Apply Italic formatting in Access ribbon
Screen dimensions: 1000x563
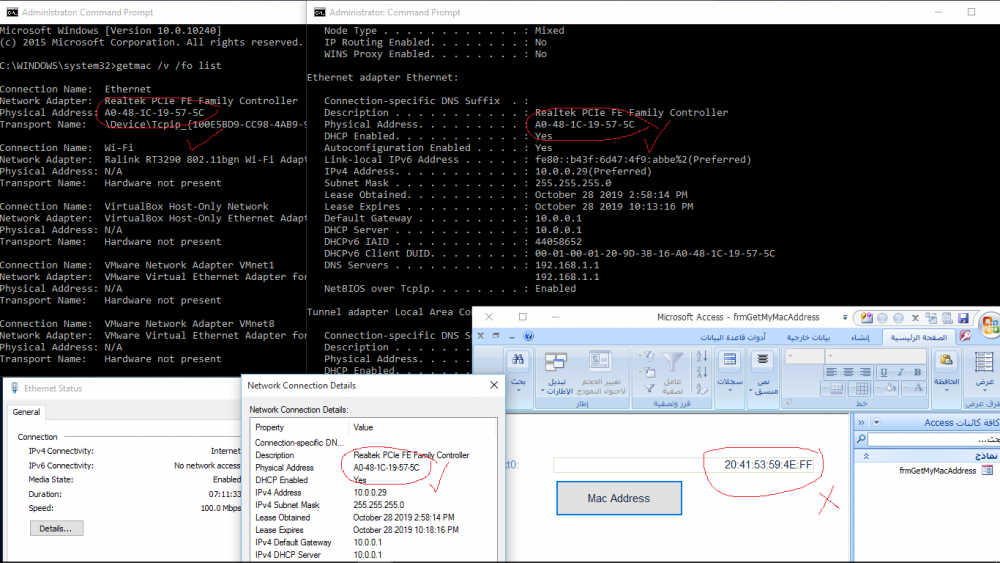(x=901, y=372)
